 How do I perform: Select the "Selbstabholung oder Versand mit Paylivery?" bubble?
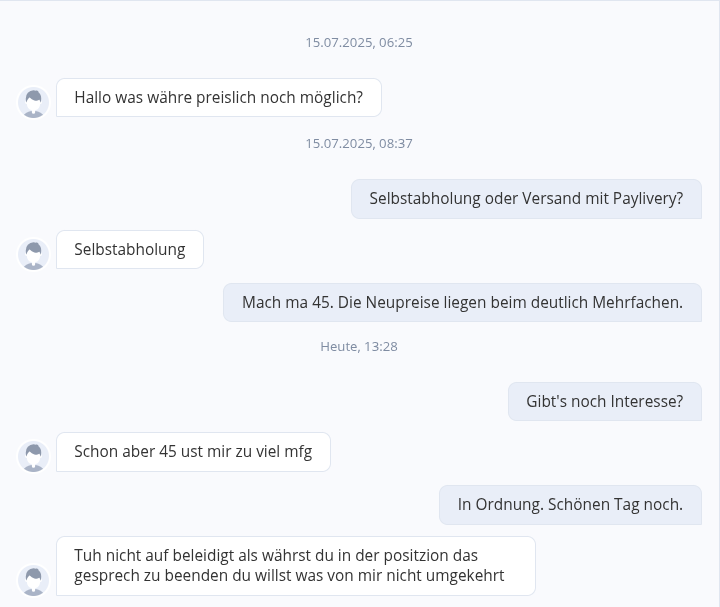[x=526, y=199]
